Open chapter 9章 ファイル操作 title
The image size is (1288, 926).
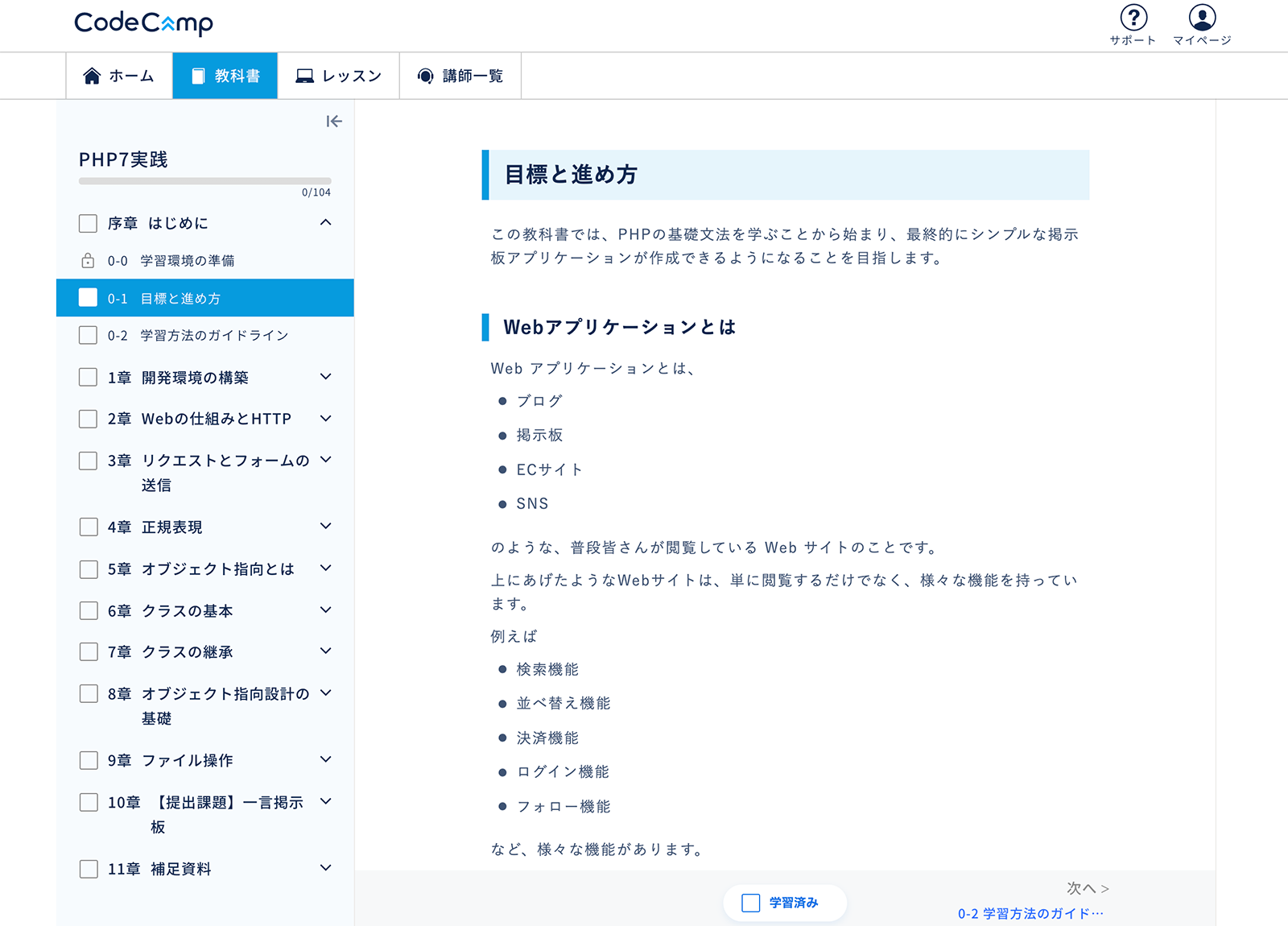(x=170, y=760)
